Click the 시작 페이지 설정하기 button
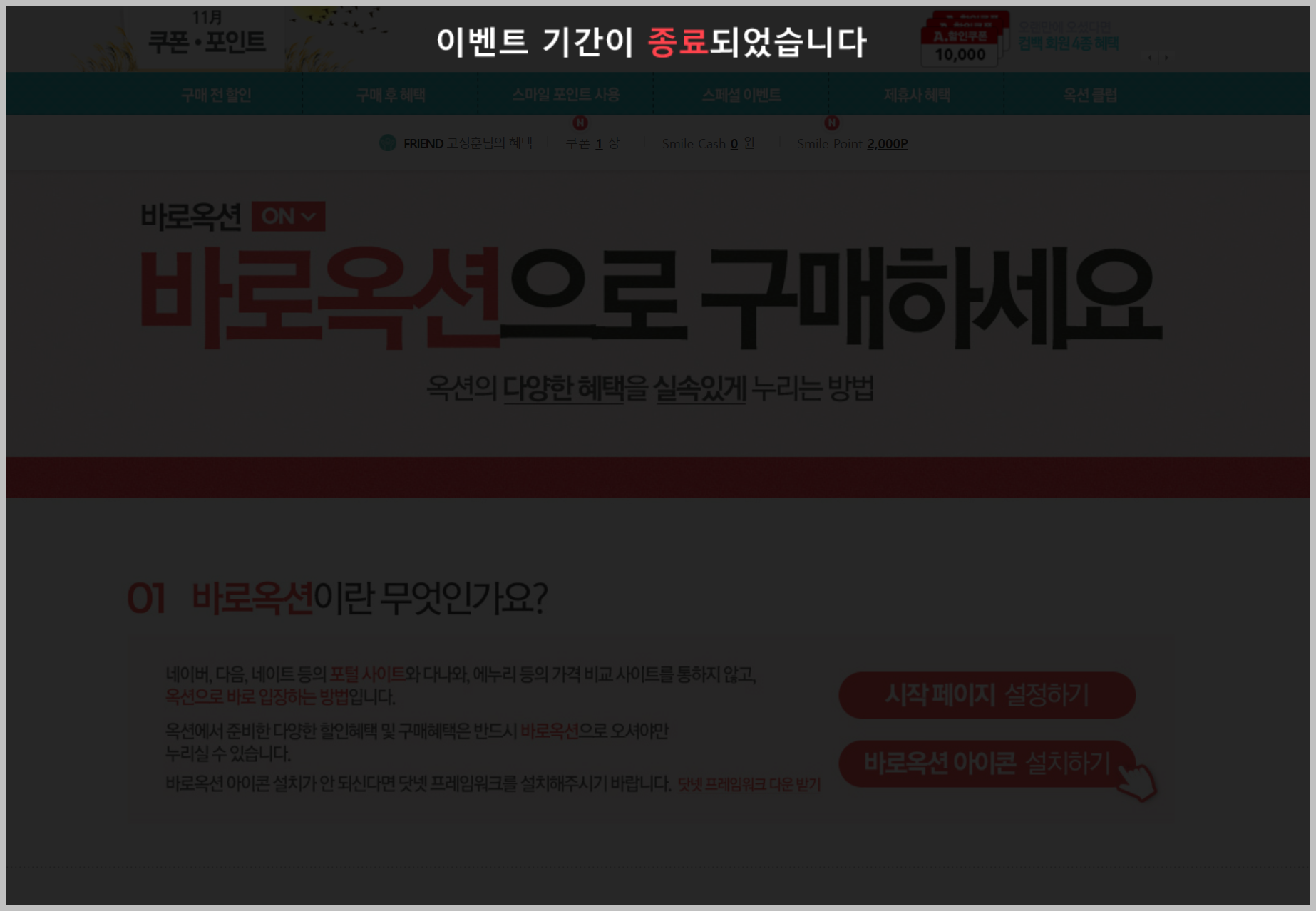The image size is (1316, 911). click(x=987, y=694)
